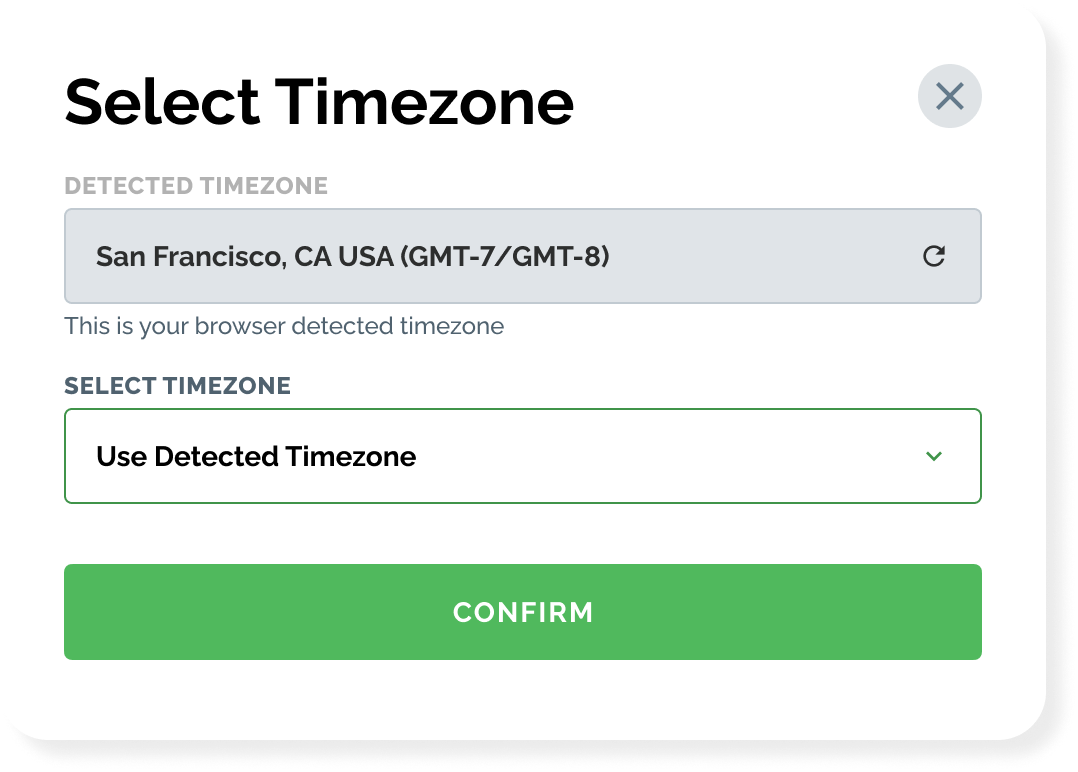Submit timezone choice with CONFIRM

click(522, 612)
